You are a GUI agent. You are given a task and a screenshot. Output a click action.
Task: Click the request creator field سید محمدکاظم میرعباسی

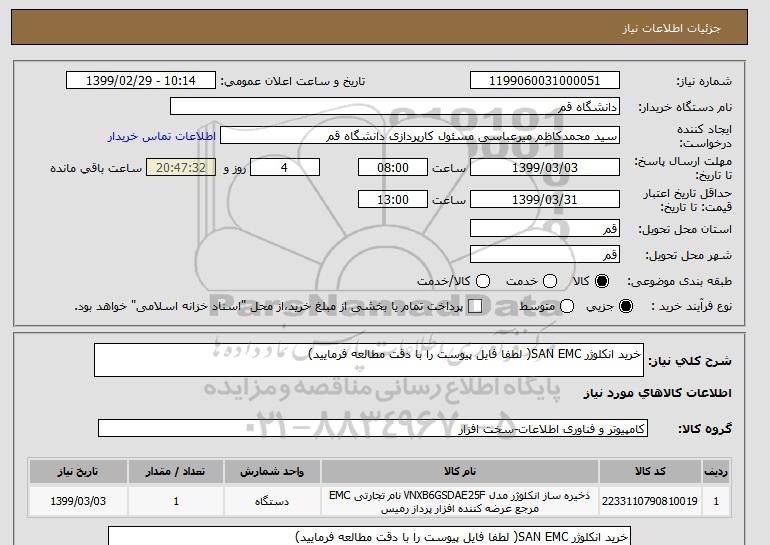[420, 136]
